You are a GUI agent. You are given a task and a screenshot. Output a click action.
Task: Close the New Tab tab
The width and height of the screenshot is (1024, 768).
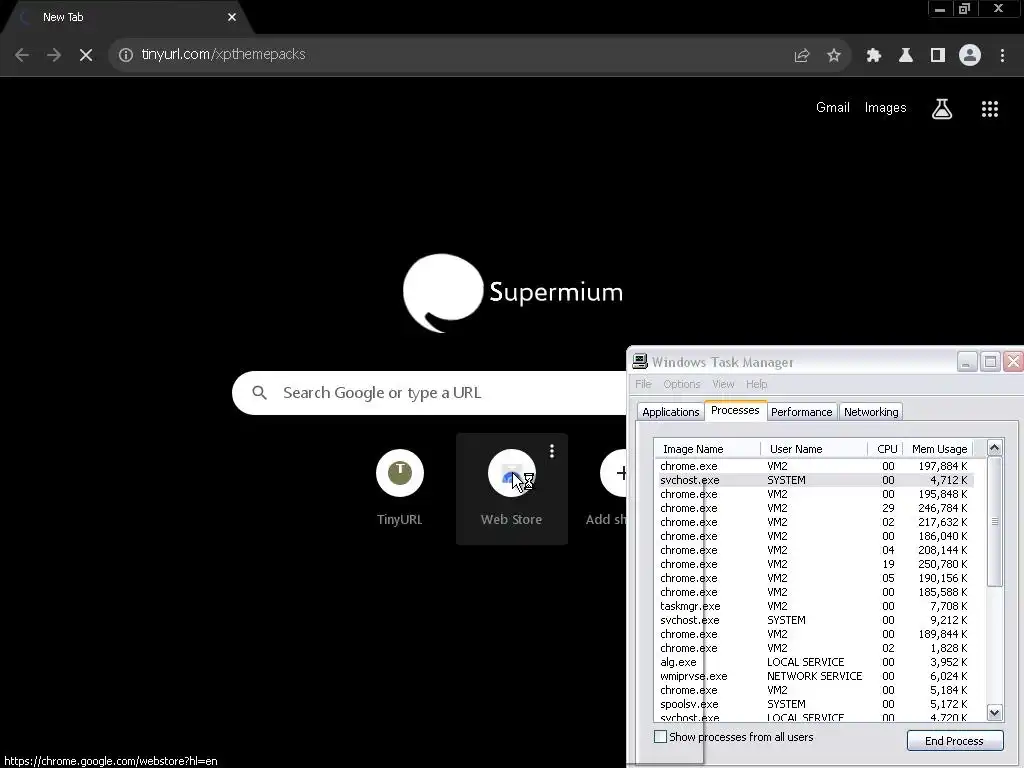click(232, 17)
